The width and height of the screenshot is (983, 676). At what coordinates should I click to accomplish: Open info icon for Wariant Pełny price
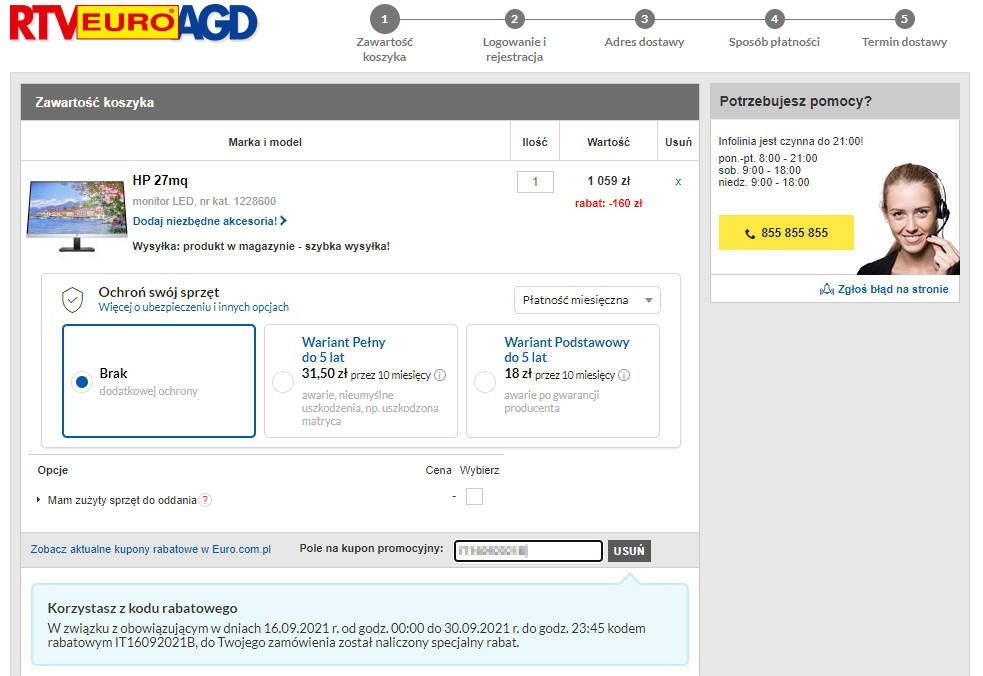pyautogui.click(x=440, y=375)
